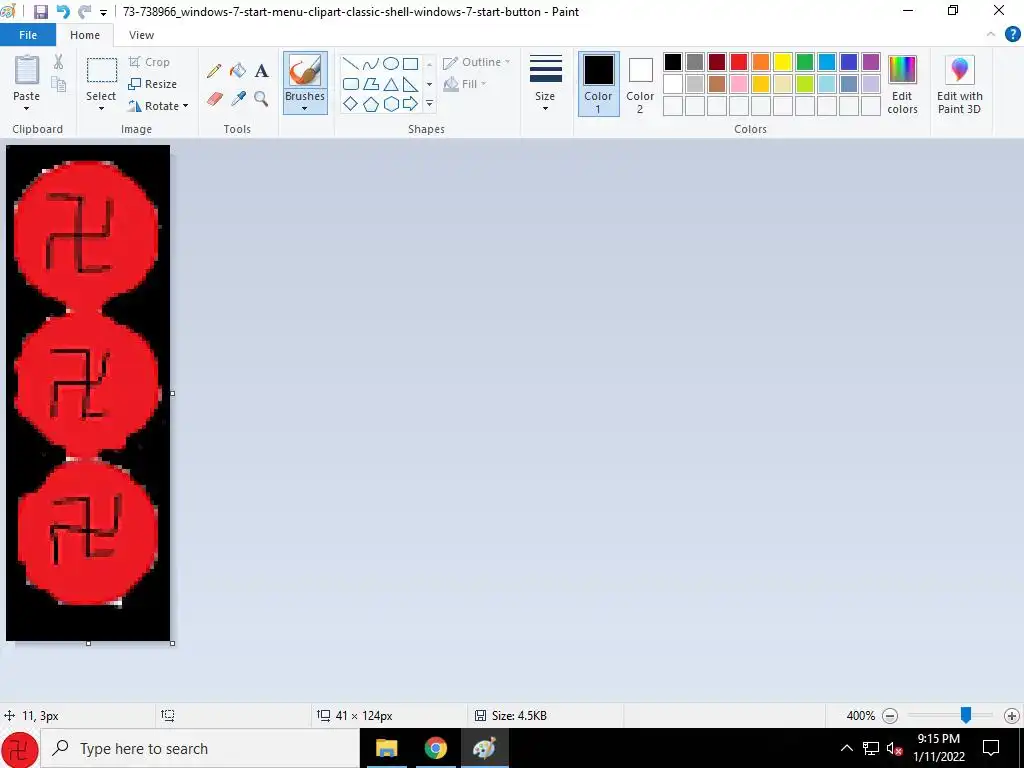Select the Right triangle shape

tap(410, 84)
